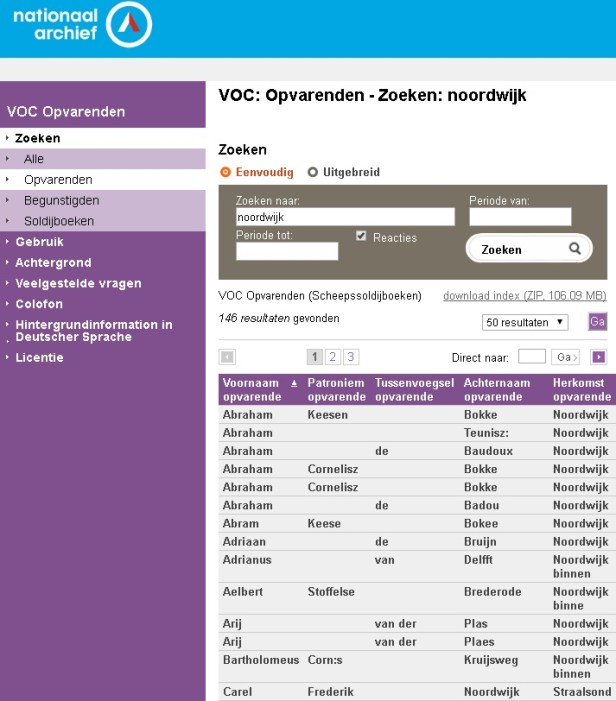
Task: Open Veelgestelde vragen in sidebar
Action: pos(78,284)
